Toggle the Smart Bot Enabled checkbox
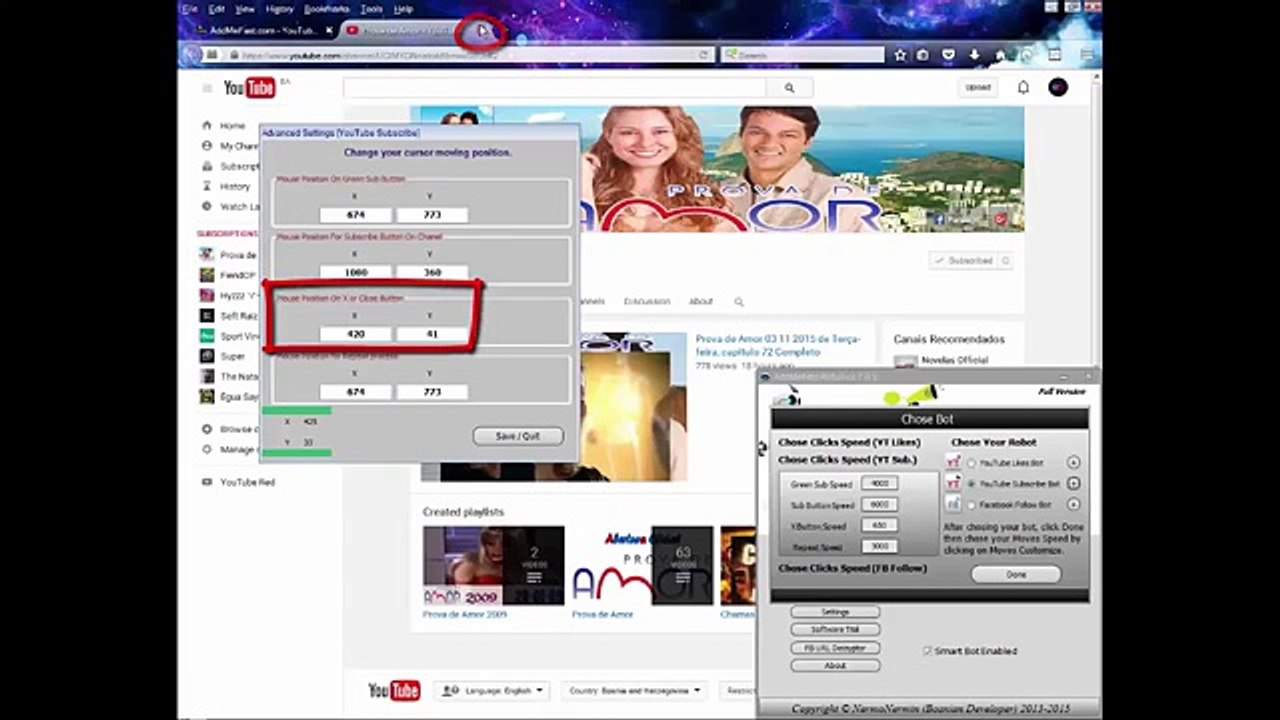This screenshot has width=1280, height=720. [927, 650]
